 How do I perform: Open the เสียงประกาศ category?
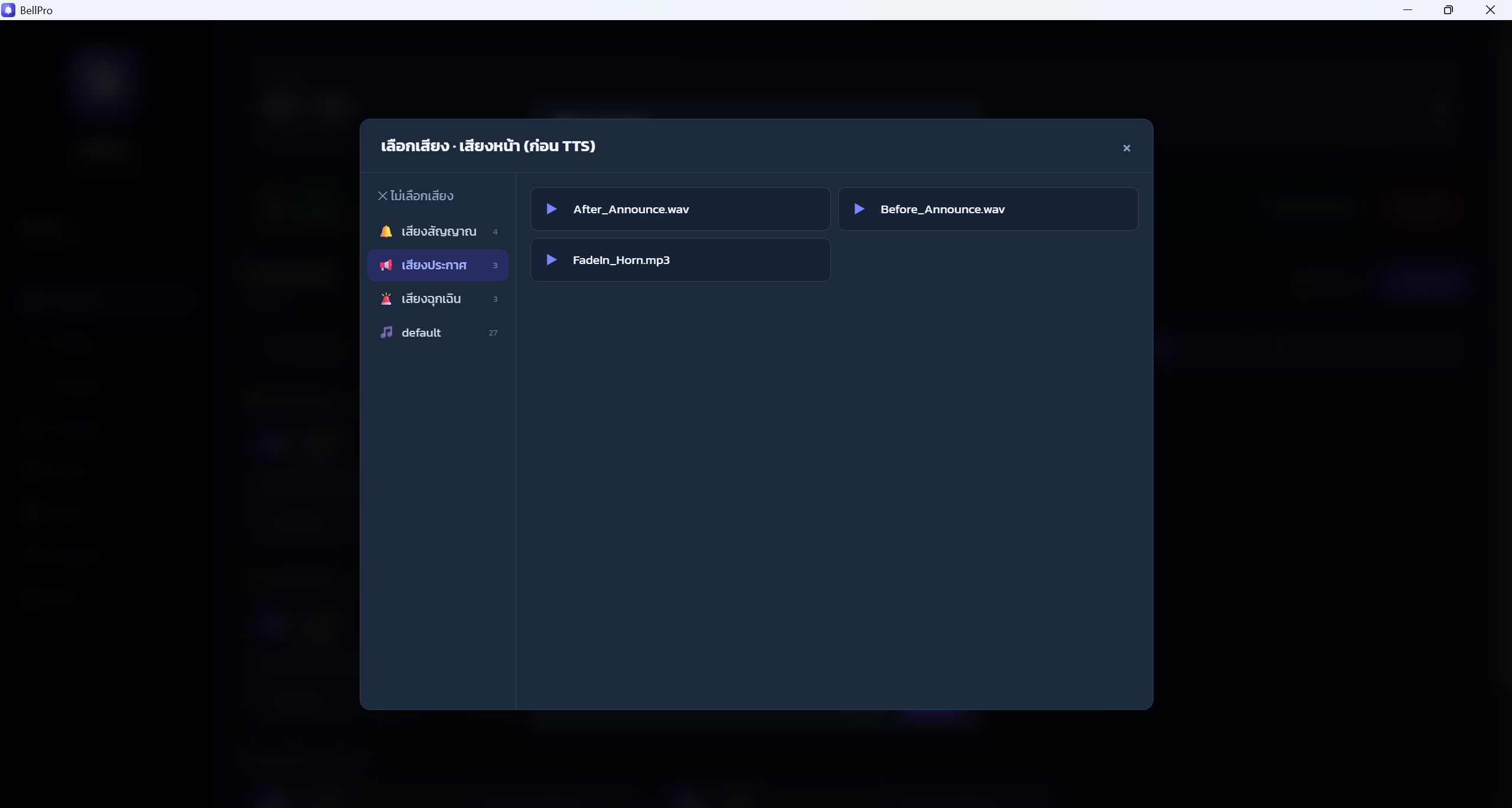[438, 265]
